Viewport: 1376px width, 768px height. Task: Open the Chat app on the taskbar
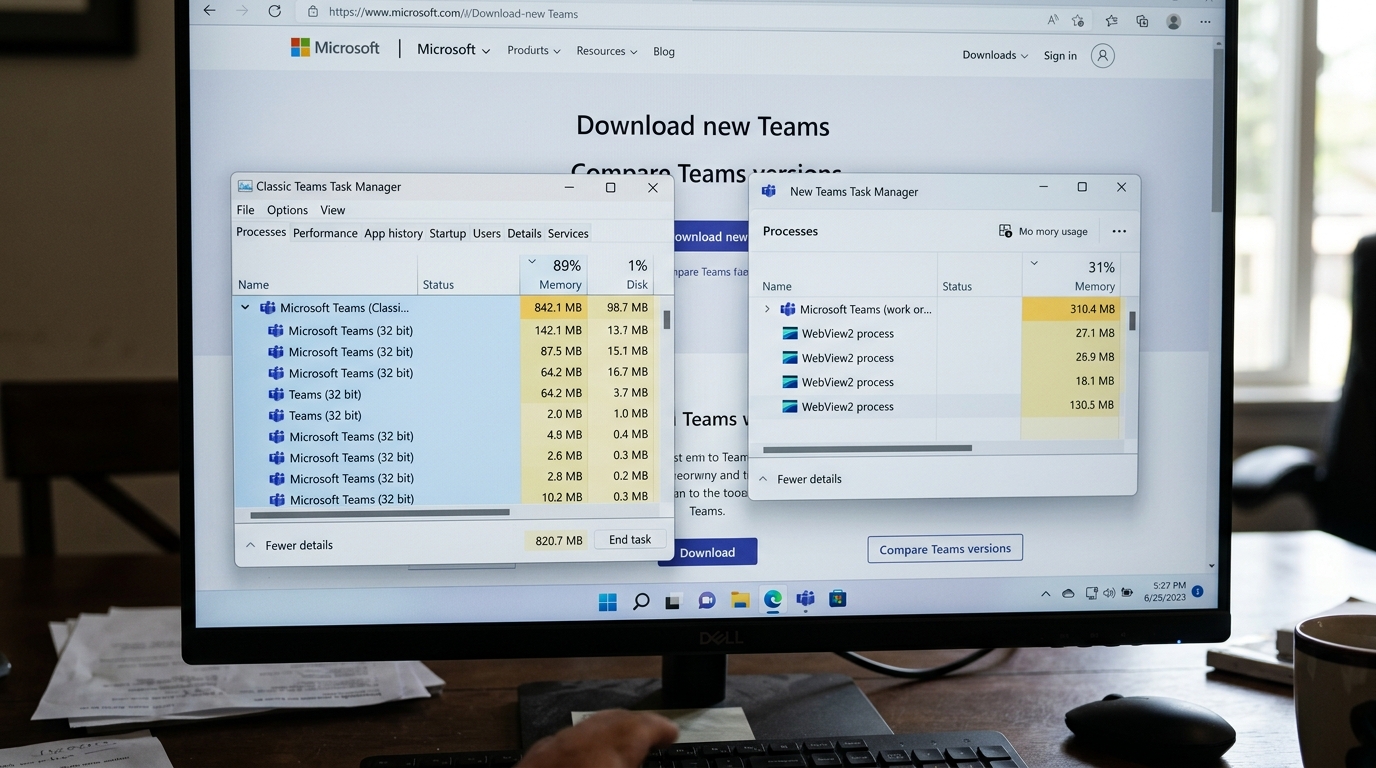(x=707, y=600)
